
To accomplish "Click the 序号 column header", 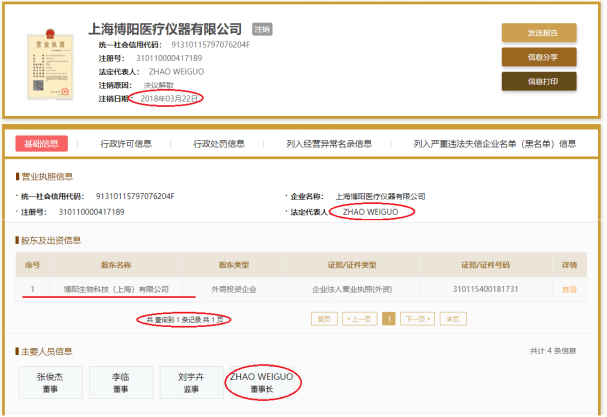I will 33,265.
